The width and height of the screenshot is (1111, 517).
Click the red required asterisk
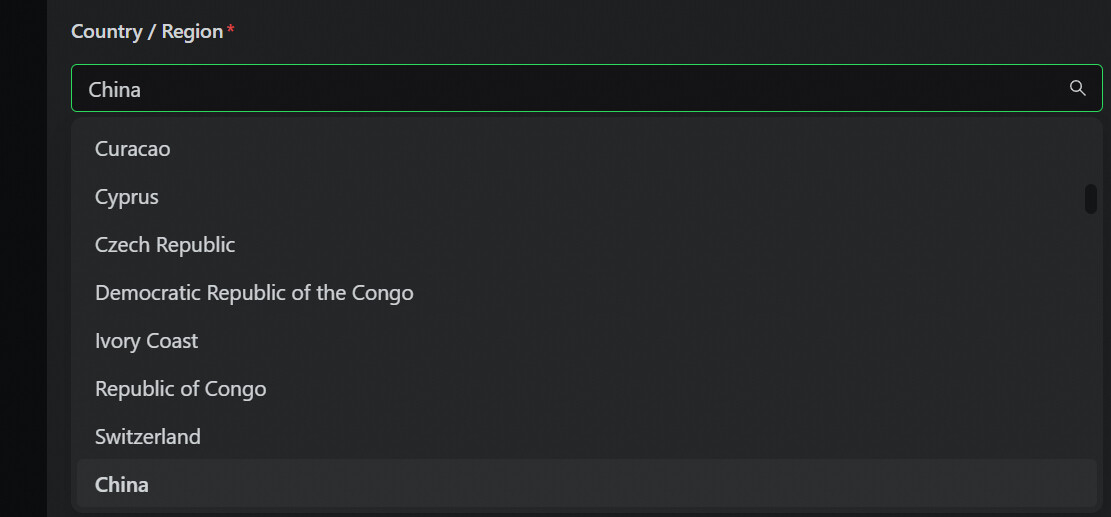(x=231, y=31)
